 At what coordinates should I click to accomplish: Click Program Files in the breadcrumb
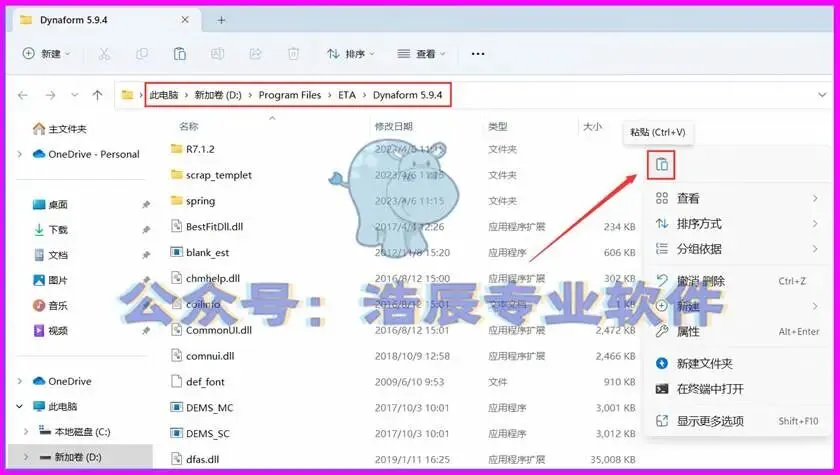point(290,95)
